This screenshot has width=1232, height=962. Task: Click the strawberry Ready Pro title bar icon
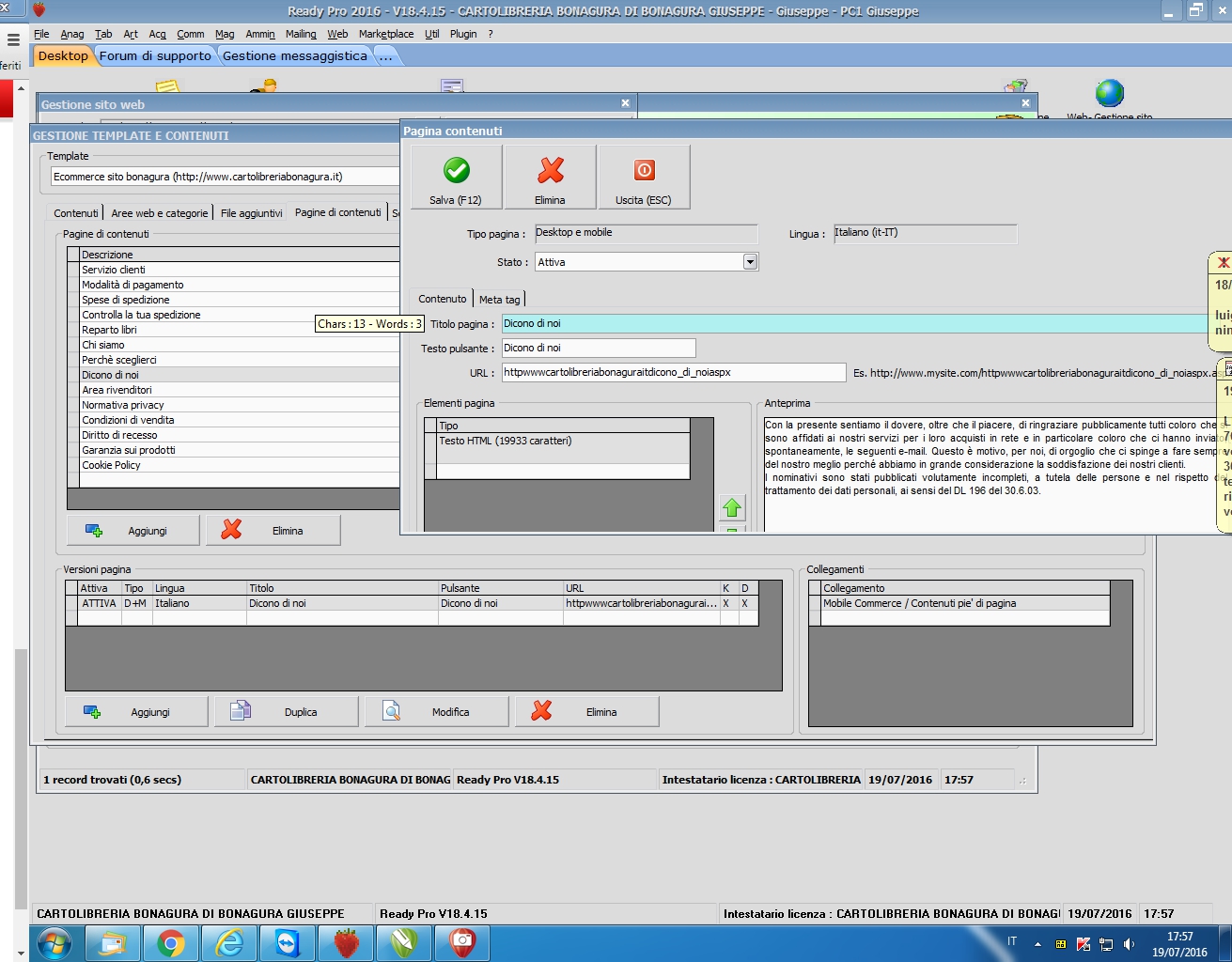pos(39,10)
